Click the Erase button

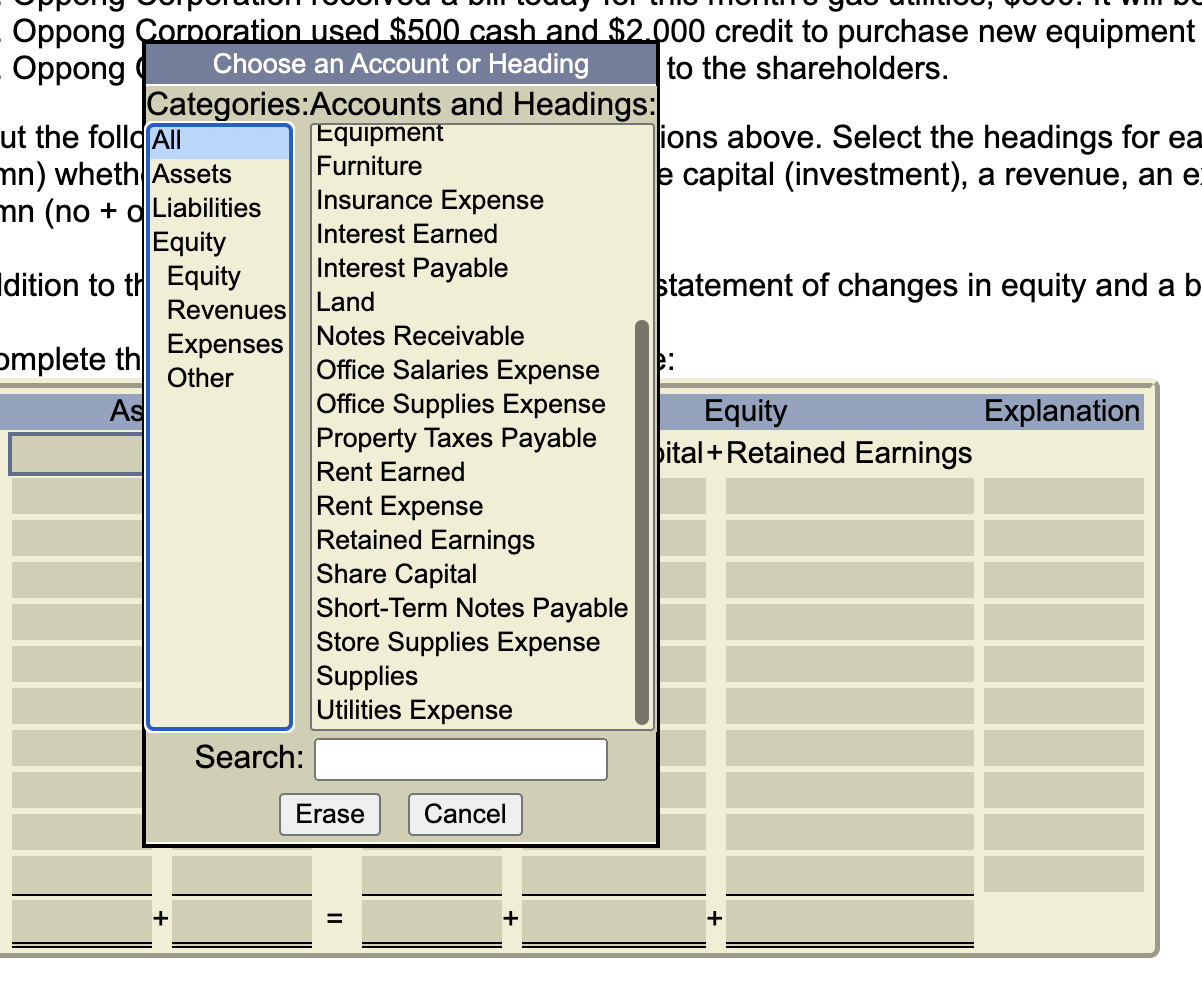[x=330, y=814]
